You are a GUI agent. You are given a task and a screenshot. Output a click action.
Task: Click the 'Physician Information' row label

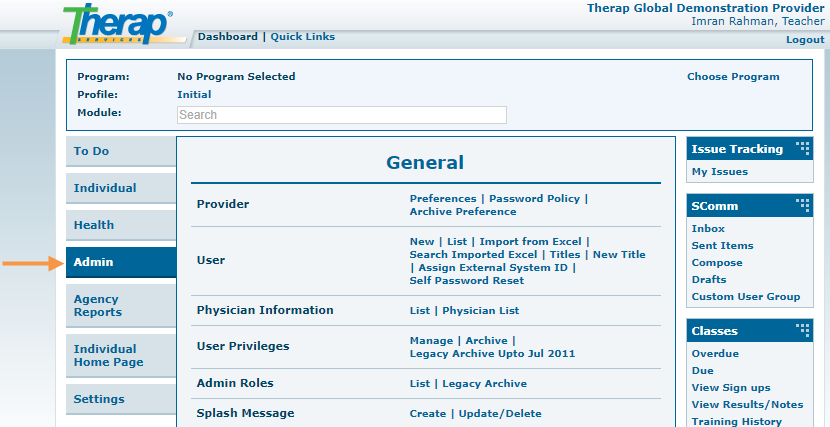pos(265,310)
